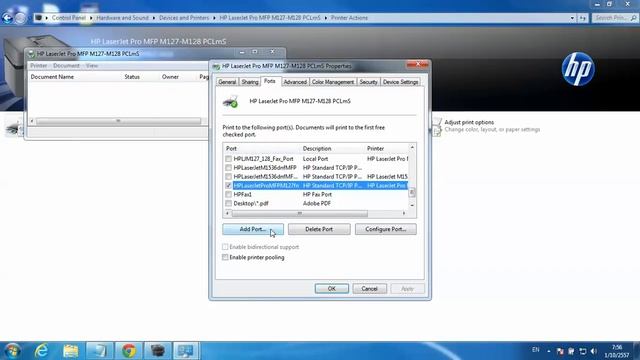This screenshot has height=360, width=640.
Task: Open the Color Management tab
Action: [x=333, y=82]
